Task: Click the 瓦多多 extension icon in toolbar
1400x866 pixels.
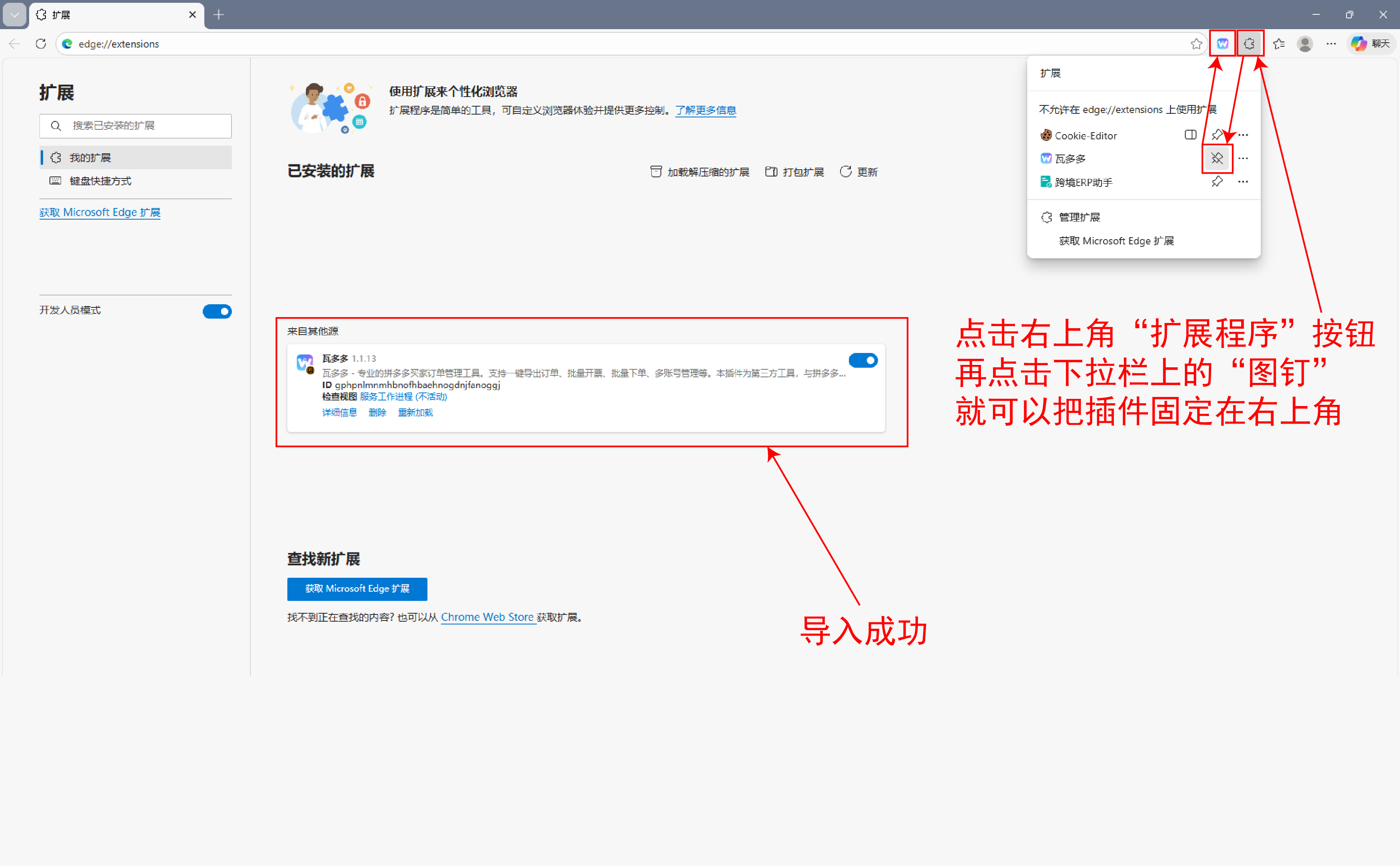Action: pos(1222,44)
